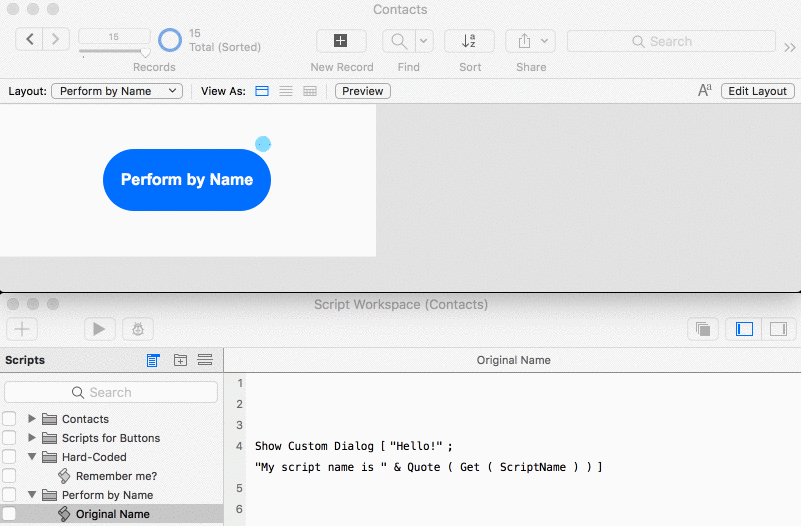The height and width of the screenshot is (526, 801).
Task: Open the Script Debugger bug icon
Action: (x=137, y=328)
